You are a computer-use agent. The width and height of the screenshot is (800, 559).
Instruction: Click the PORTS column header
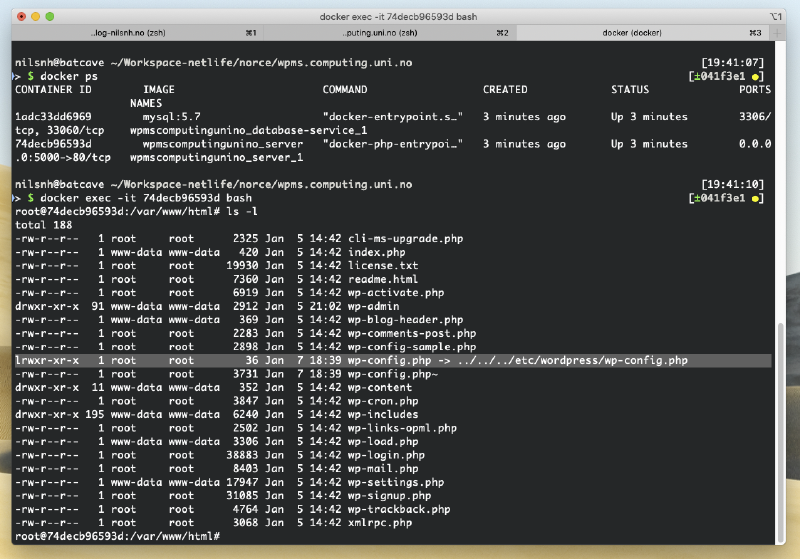[x=755, y=90]
